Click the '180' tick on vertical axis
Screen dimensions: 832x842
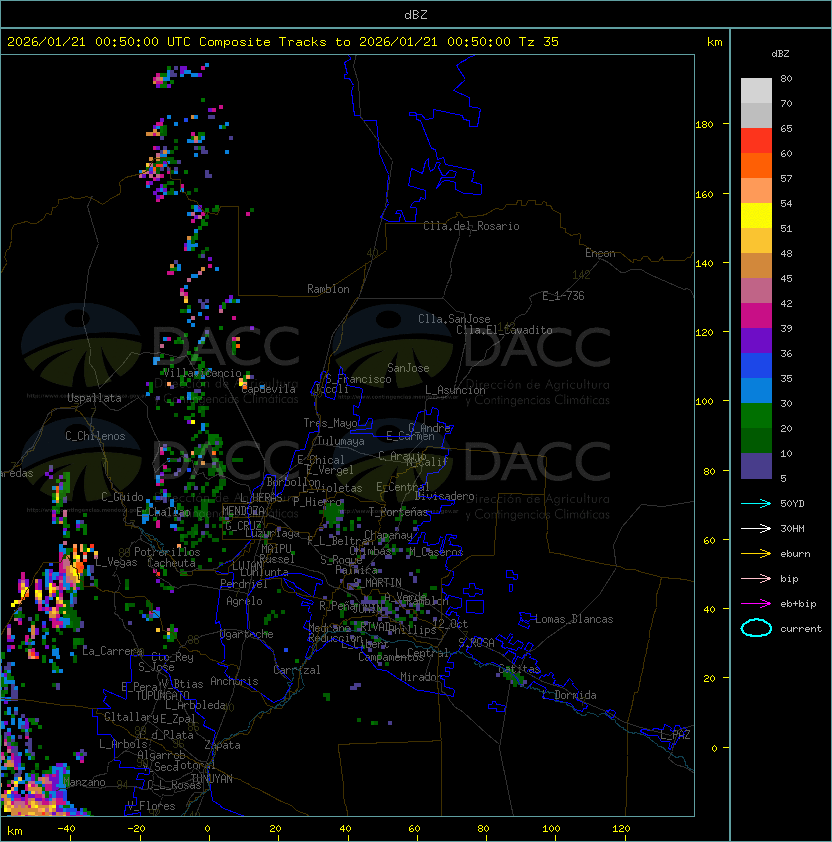(x=704, y=125)
